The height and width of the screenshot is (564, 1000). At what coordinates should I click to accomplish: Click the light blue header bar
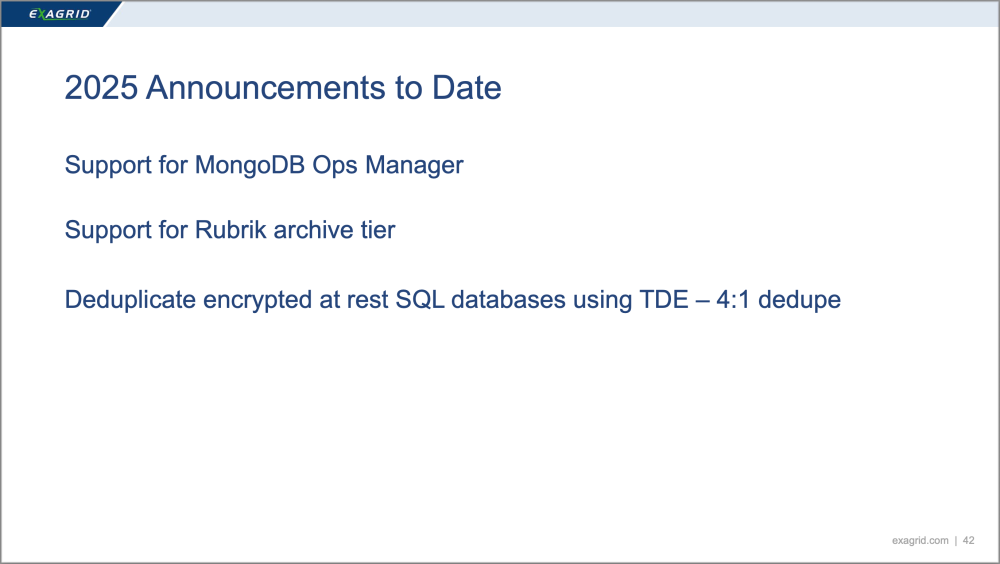(x=560, y=14)
